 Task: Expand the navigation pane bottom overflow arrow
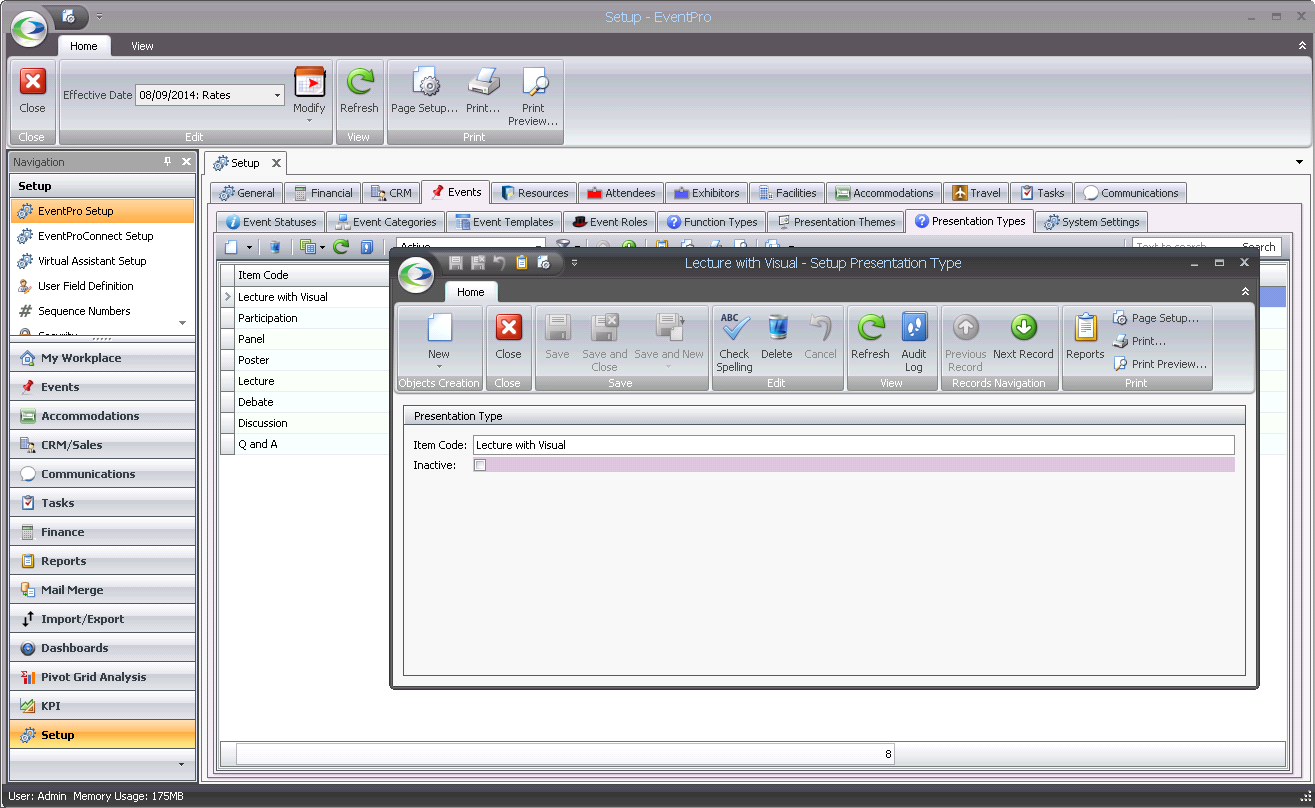pyautogui.click(x=182, y=764)
